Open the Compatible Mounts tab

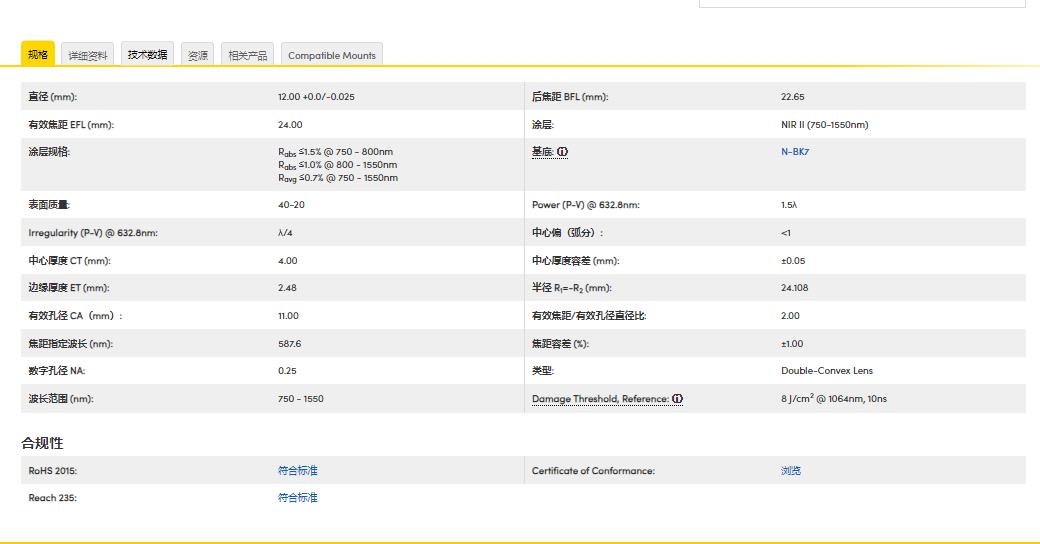tap(332, 55)
